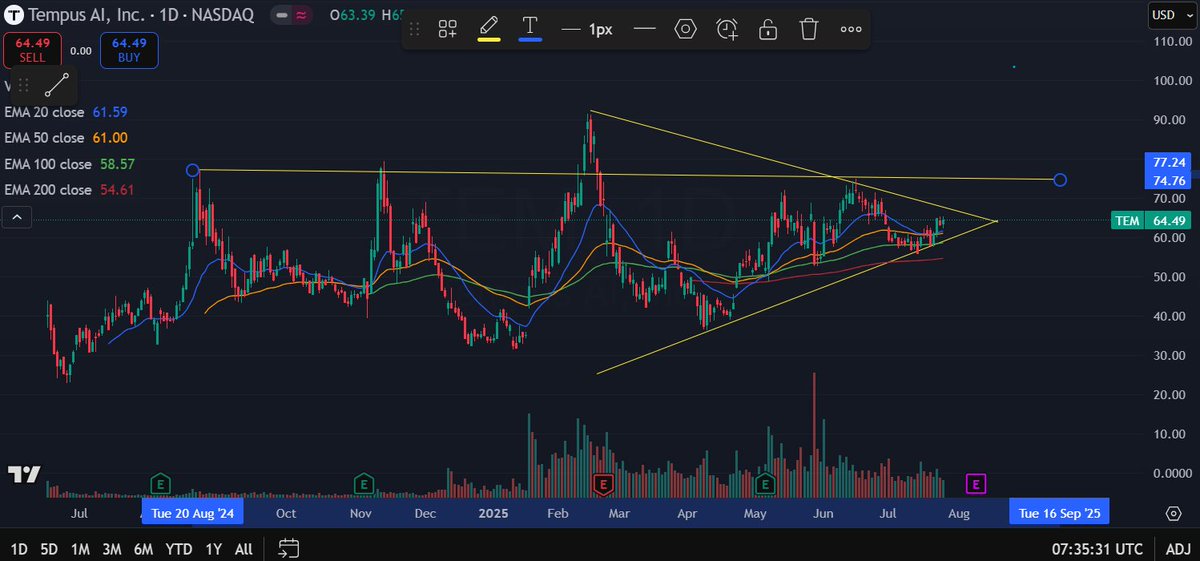Change the line color via pencil icon
Viewport: 1200px width, 561px height.
[x=488, y=29]
